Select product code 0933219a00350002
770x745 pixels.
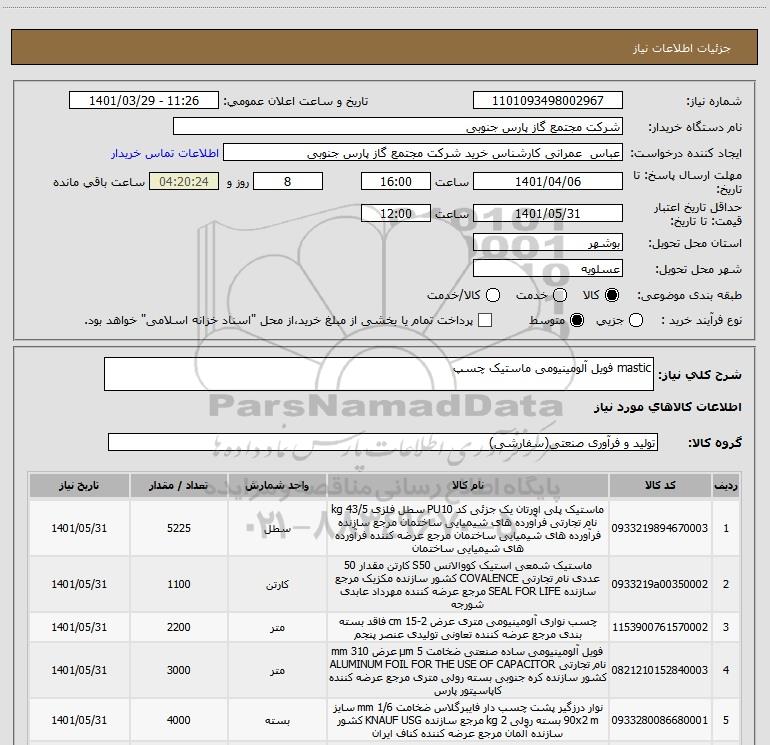(660, 584)
